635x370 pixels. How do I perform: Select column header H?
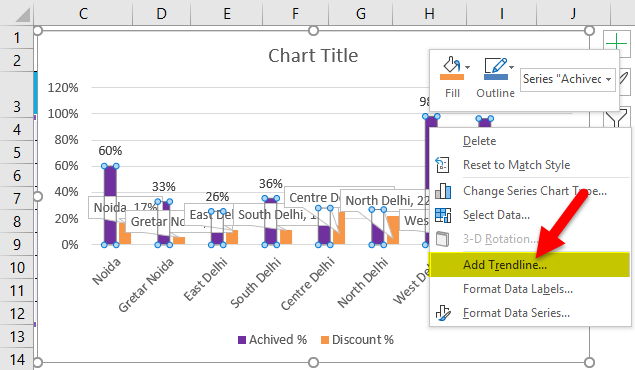429,13
